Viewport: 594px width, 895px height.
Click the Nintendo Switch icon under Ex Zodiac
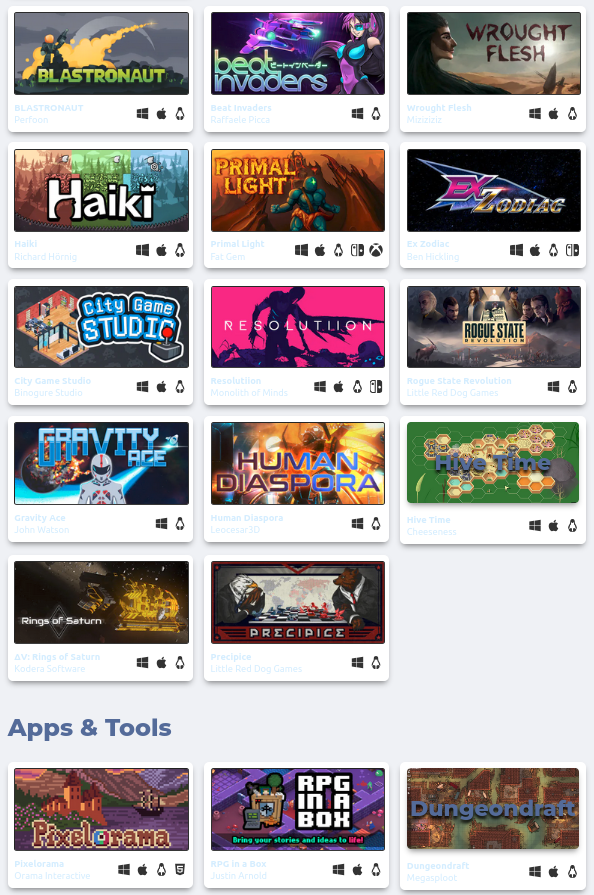click(x=572, y=250)
